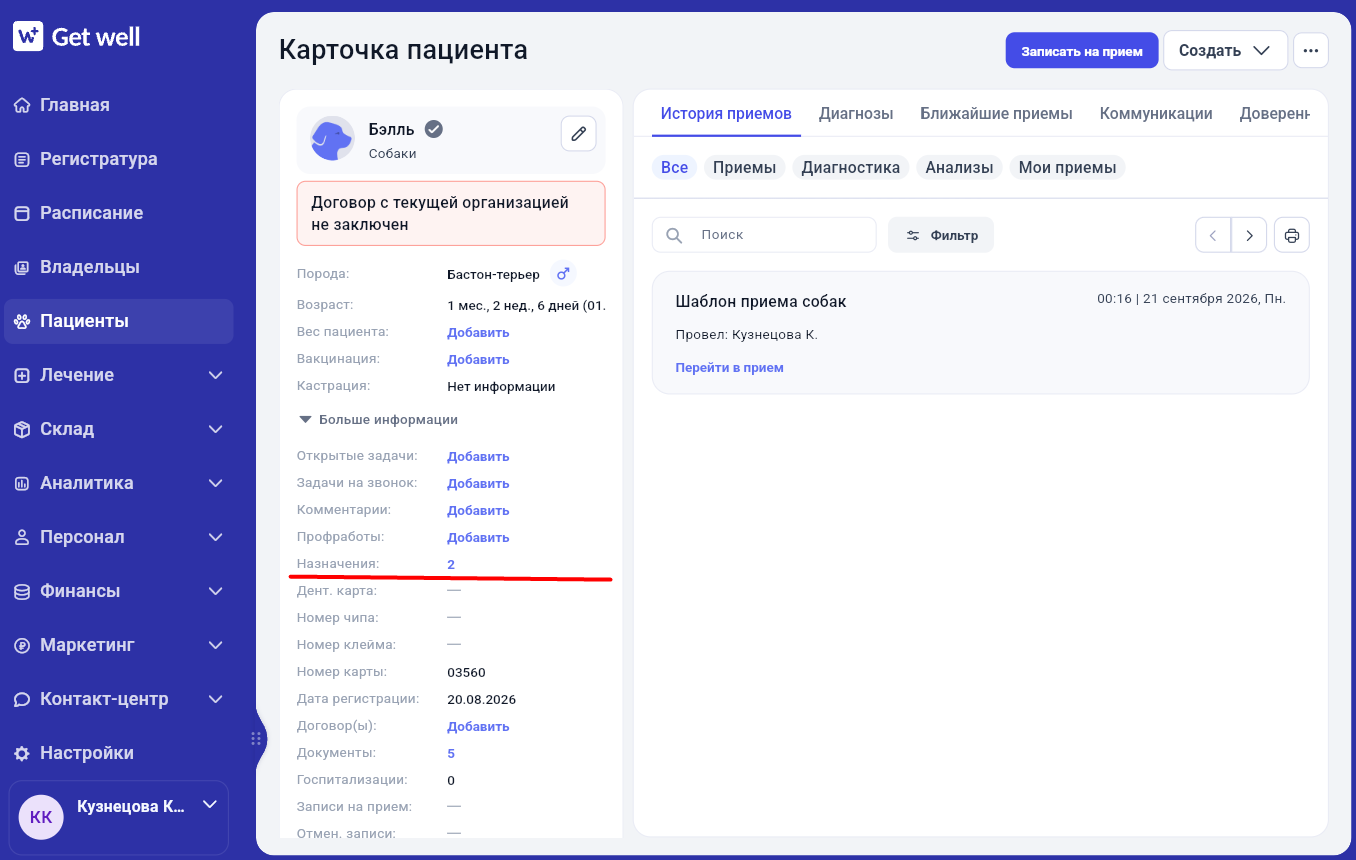Click the Владельцы sidebar icon
The width and height of the screenshot is (1356, 860).
22,267
